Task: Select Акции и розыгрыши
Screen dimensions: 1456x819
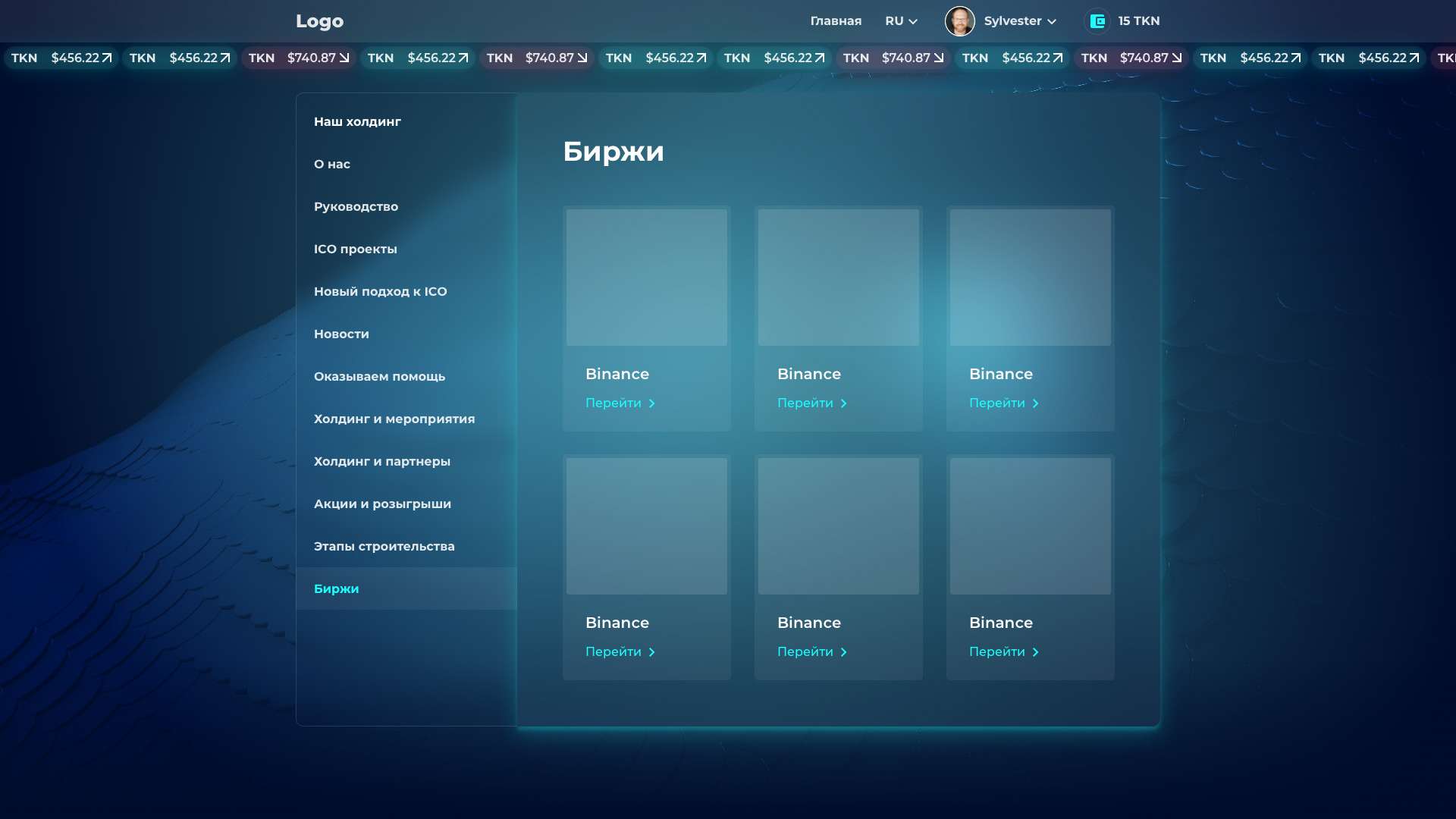Action: point(406,504)
